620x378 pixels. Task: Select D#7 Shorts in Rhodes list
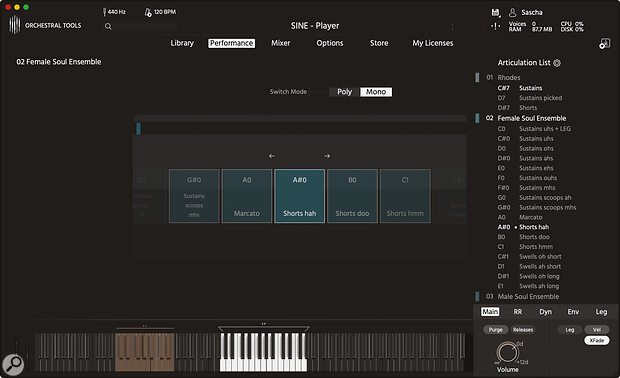tap(517, 108)
